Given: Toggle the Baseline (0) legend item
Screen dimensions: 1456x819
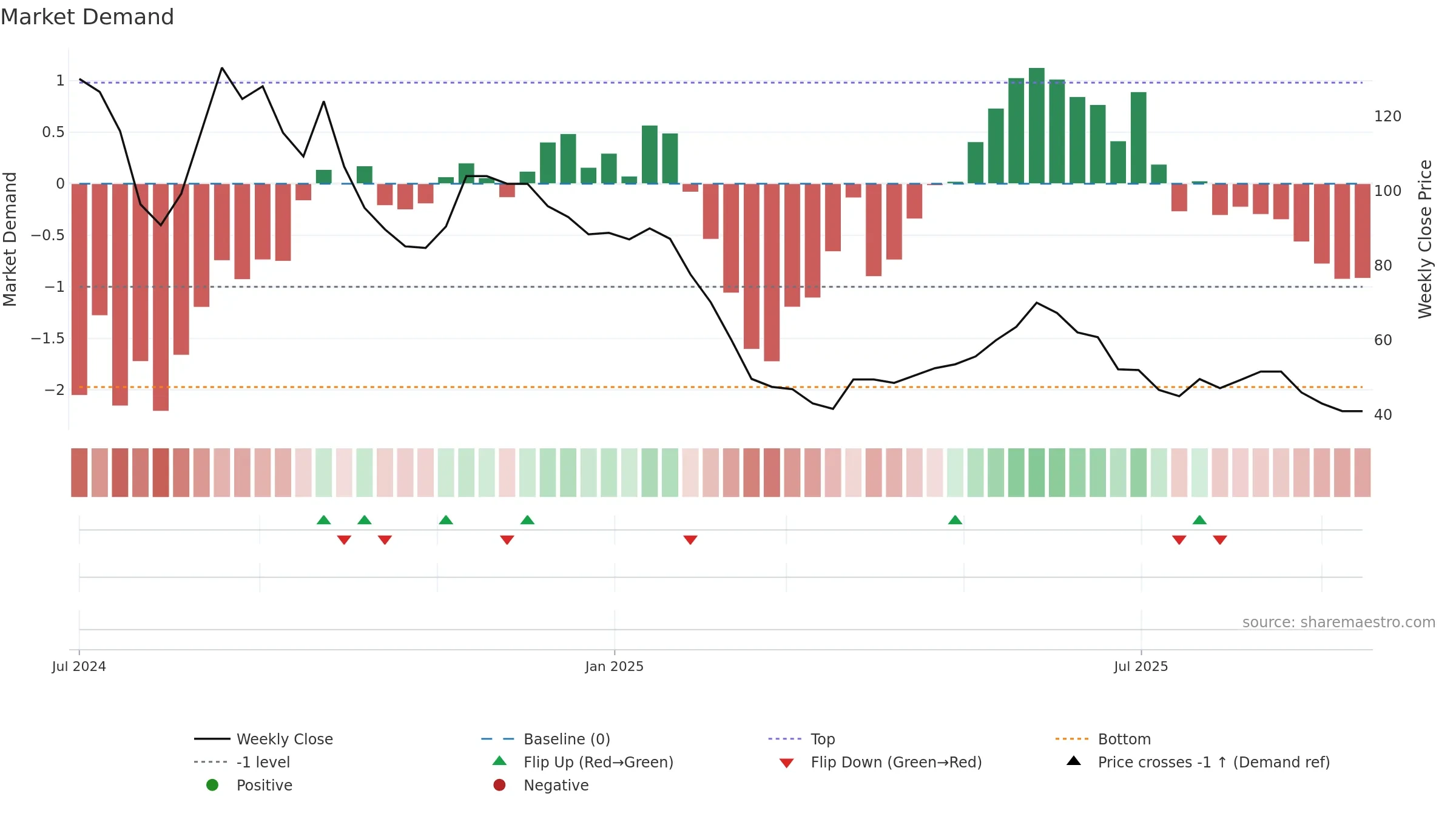Looking at the screenshot, I should pos(545,739).
